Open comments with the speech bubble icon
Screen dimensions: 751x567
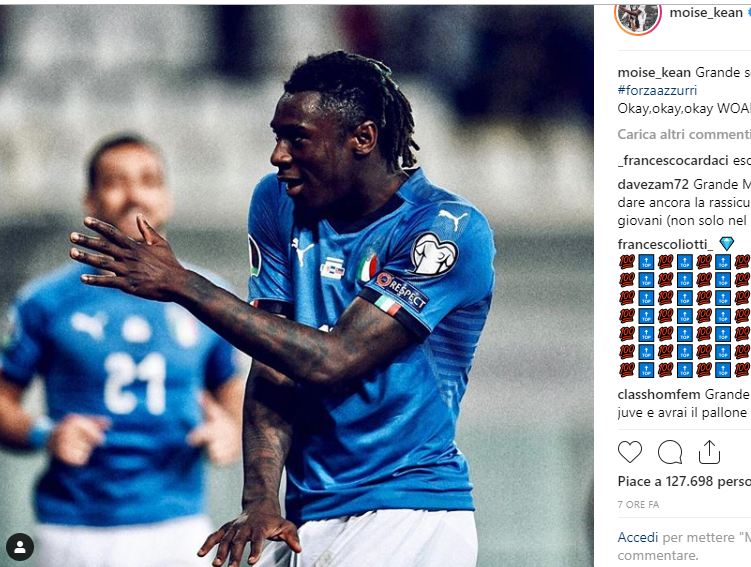pos(670,452)
